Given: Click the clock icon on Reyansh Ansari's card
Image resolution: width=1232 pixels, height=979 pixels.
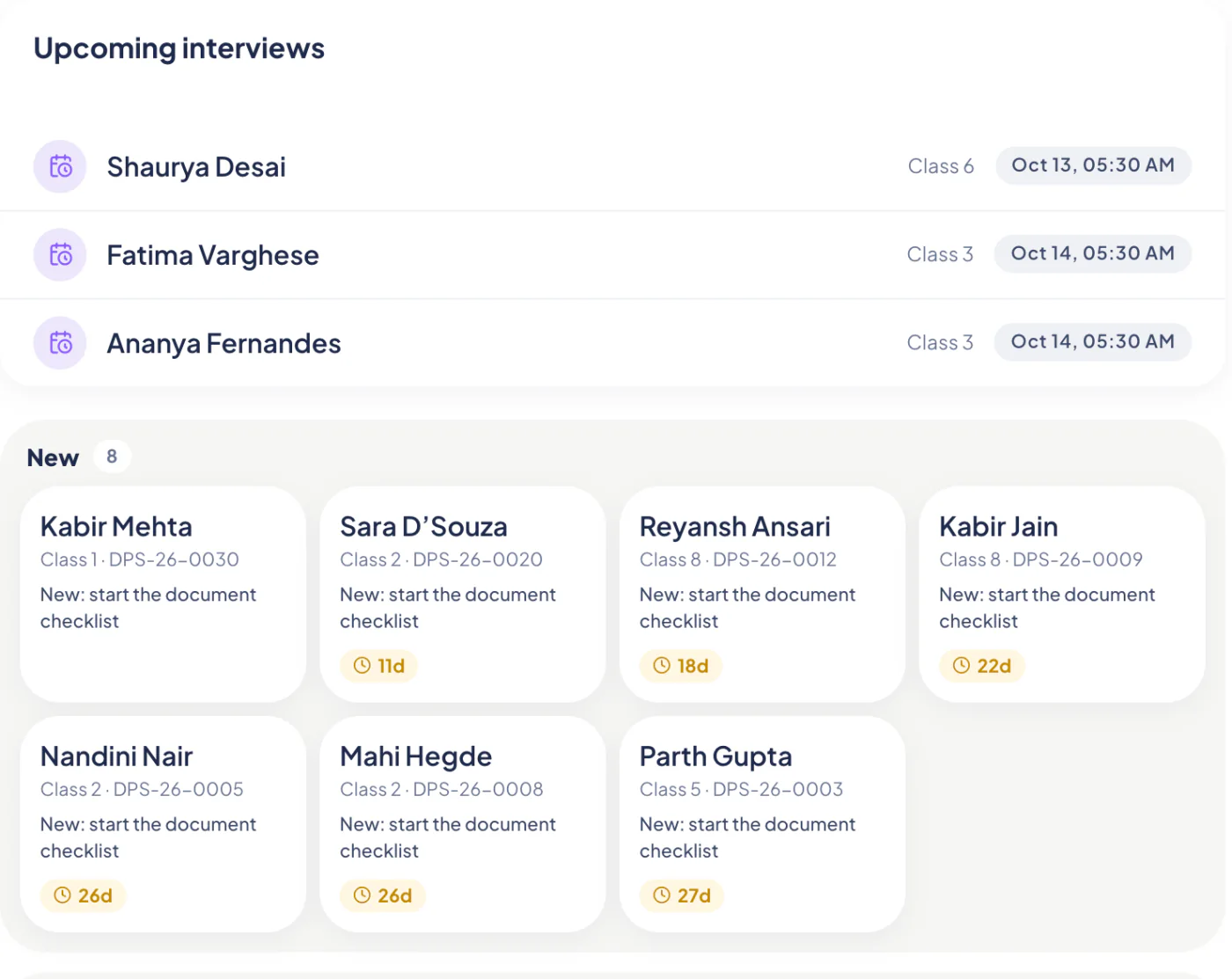Looking at the screenshot, I should (662, 666).
